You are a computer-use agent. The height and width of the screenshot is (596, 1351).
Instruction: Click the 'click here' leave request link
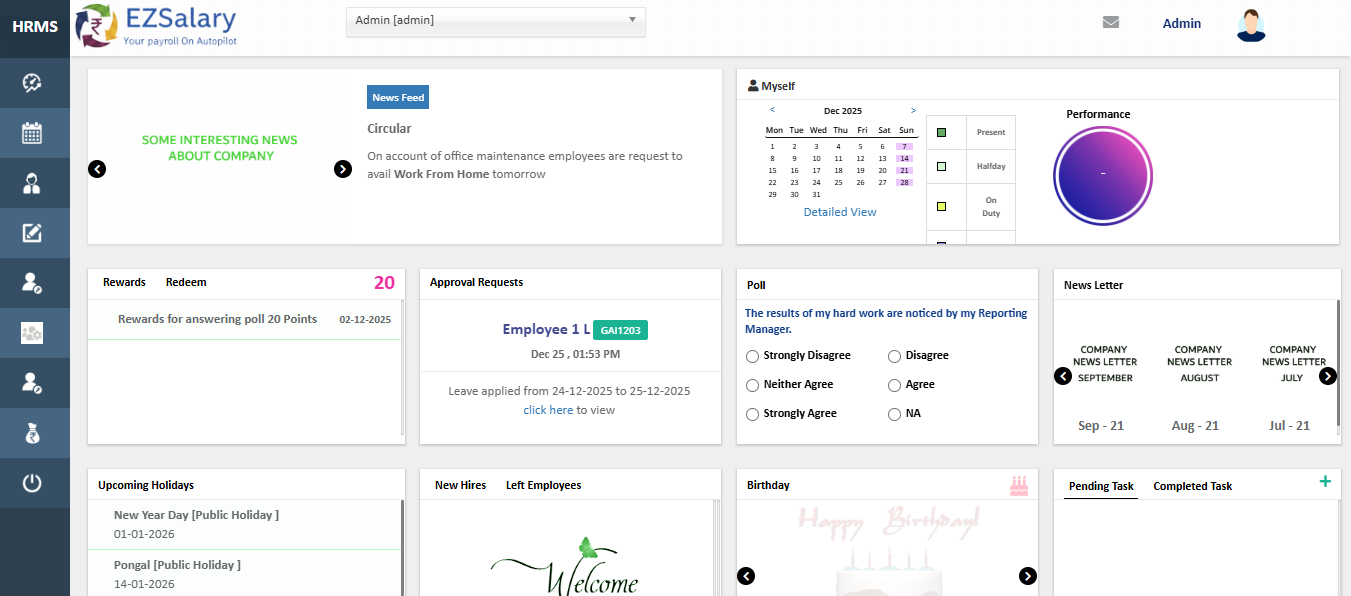[548, 410]
